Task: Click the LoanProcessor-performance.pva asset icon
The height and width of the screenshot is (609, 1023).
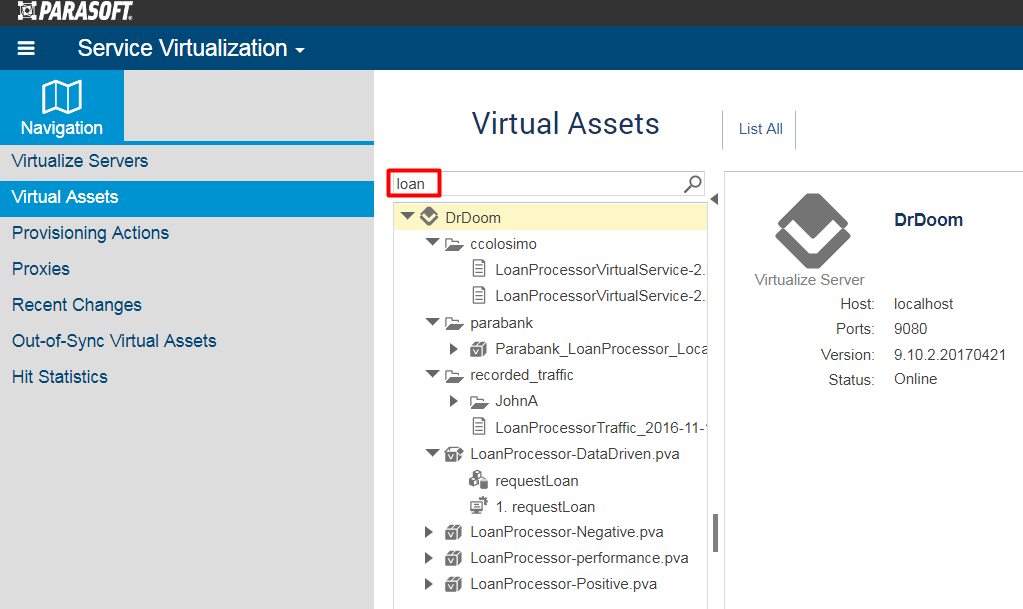Action: click(453, 558)
